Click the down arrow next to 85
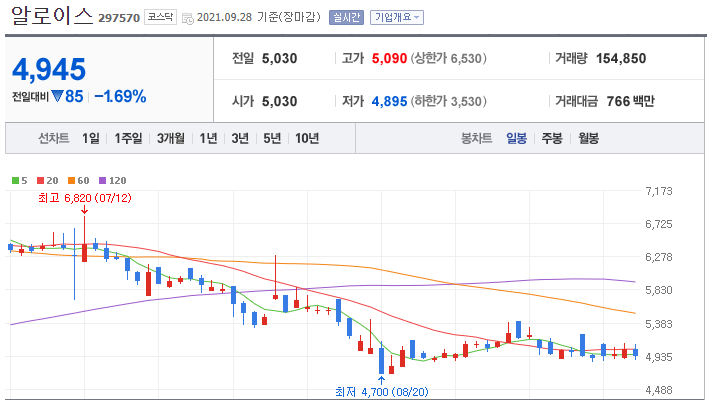Viewport: 707px width, 400px height. 57,96
